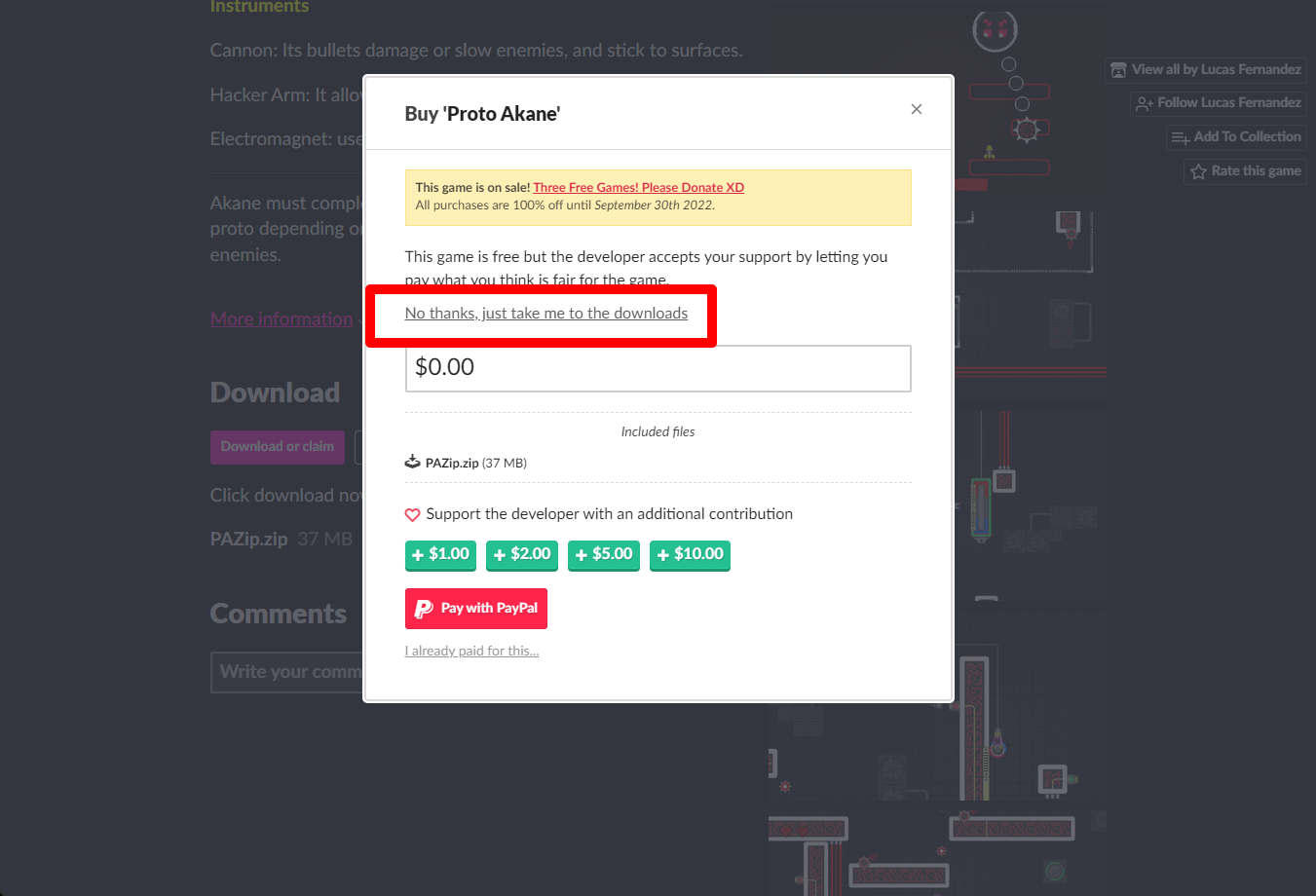Click Download or claim button on page
1316x896 pixels.
(x=278, y=447)
